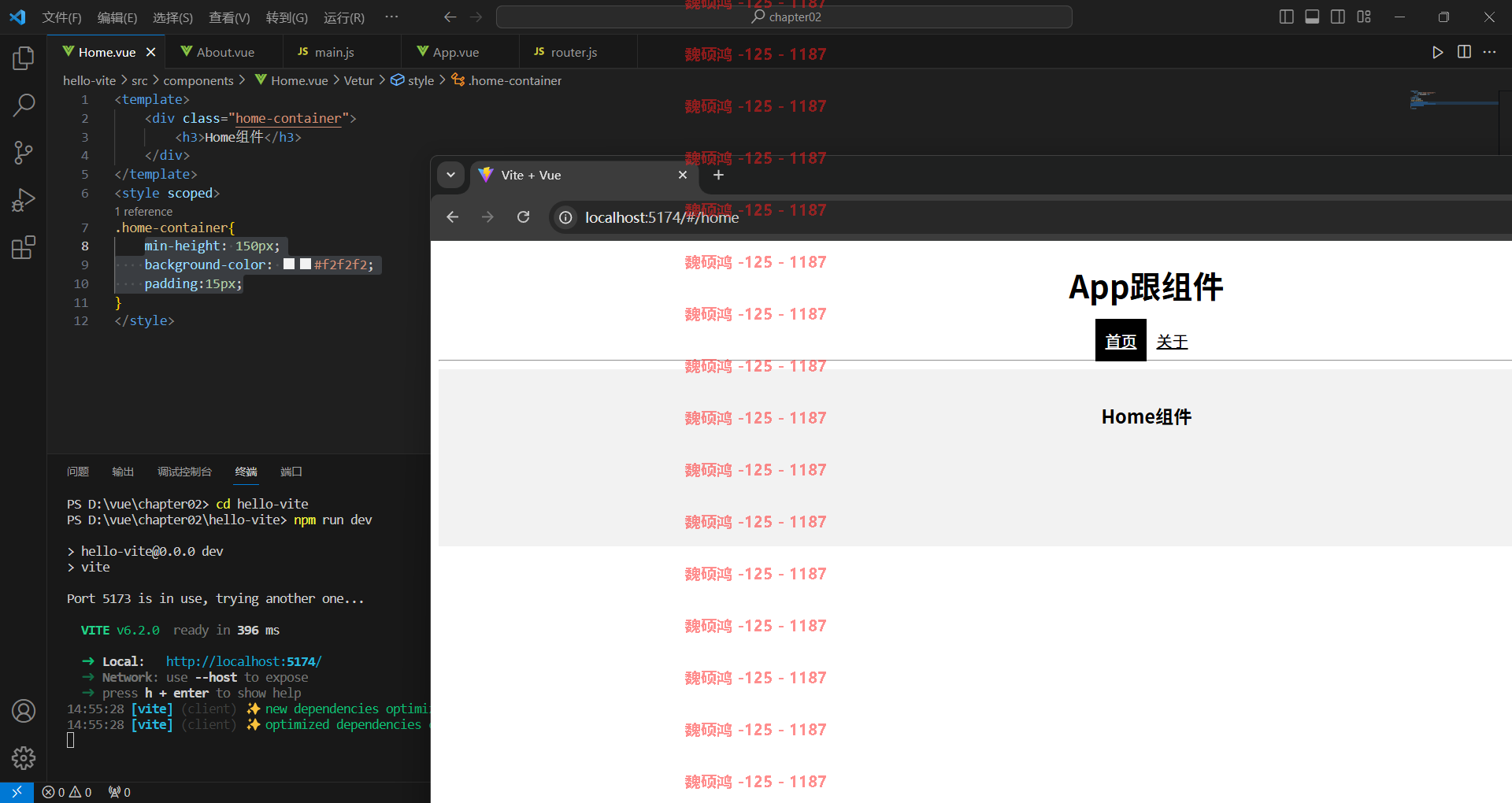Click browser forward arrow button

(x=487, y=216)
